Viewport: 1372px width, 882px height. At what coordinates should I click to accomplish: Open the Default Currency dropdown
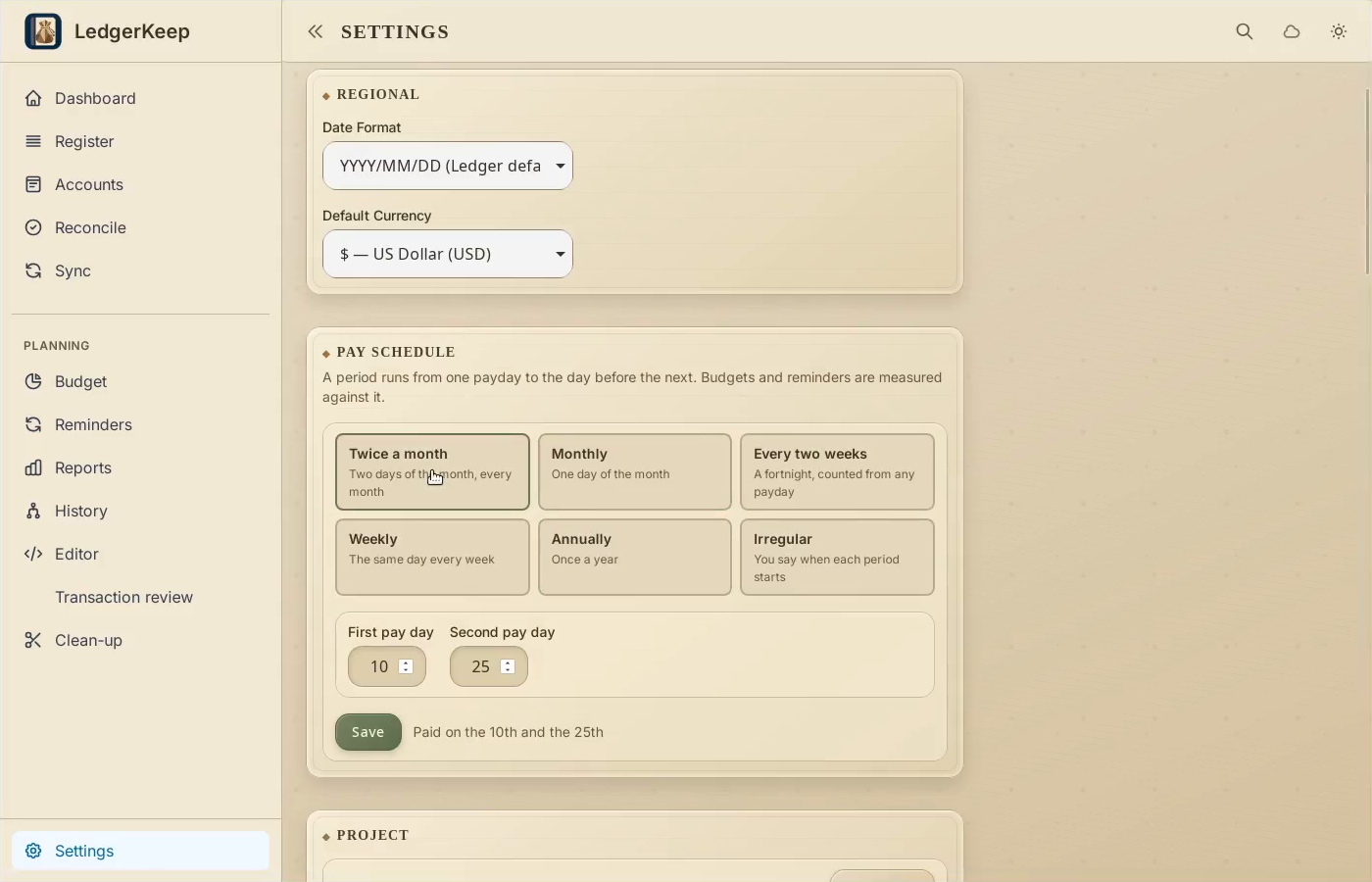448,254
